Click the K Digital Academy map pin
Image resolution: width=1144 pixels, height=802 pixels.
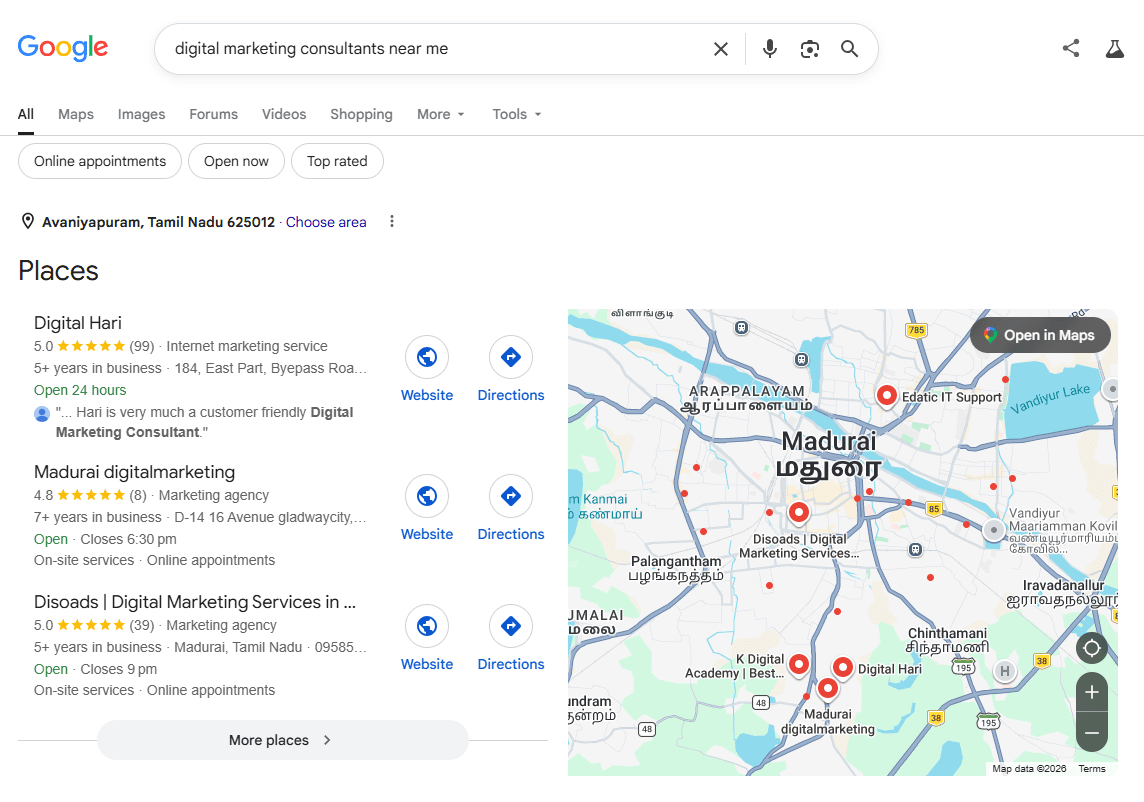(799, 665)
